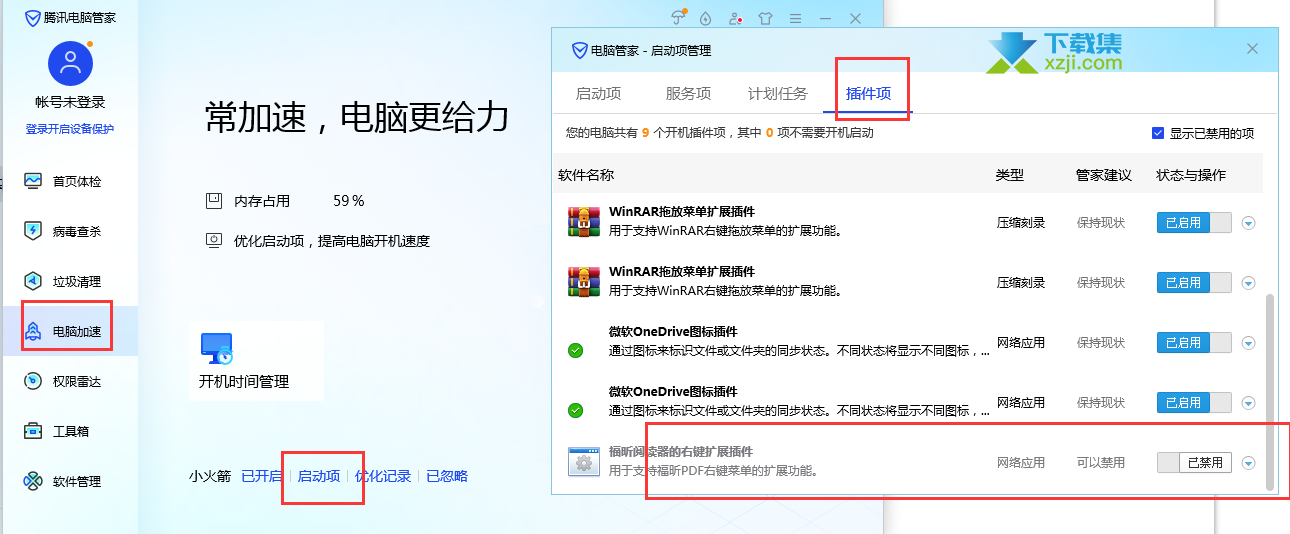Switch to the 插件项 tab
This screenshot has height=534, width=1290.
(x=868, y=94)
